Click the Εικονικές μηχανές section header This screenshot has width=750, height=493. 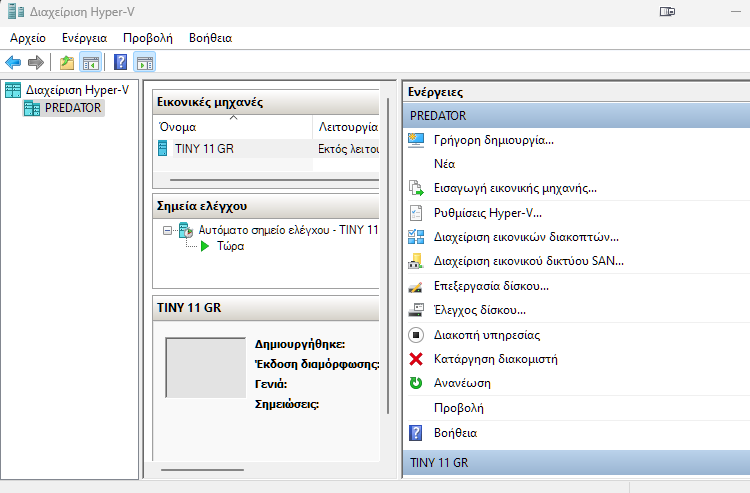coord(266,102)
